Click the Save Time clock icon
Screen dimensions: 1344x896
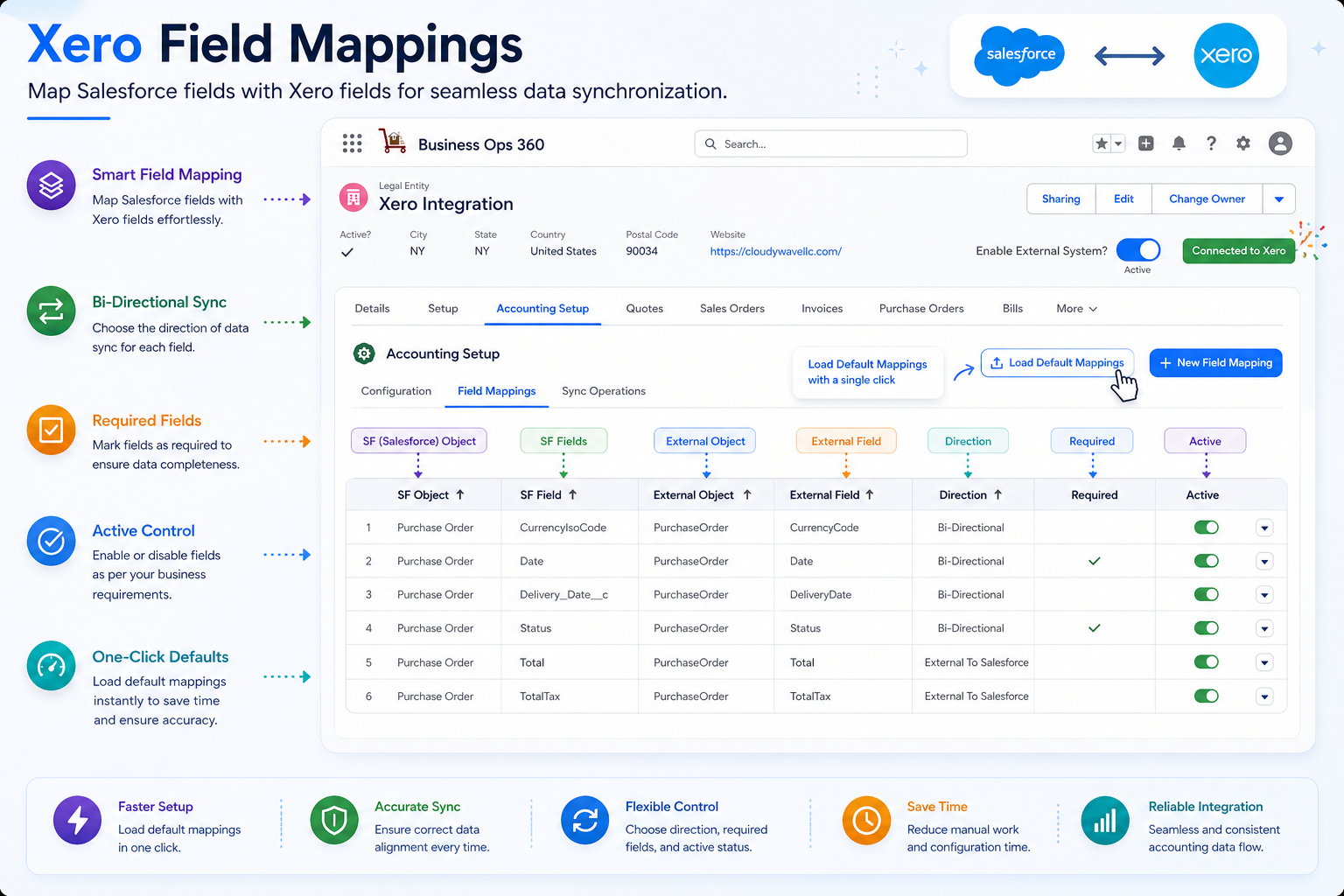tap(866, 820)
